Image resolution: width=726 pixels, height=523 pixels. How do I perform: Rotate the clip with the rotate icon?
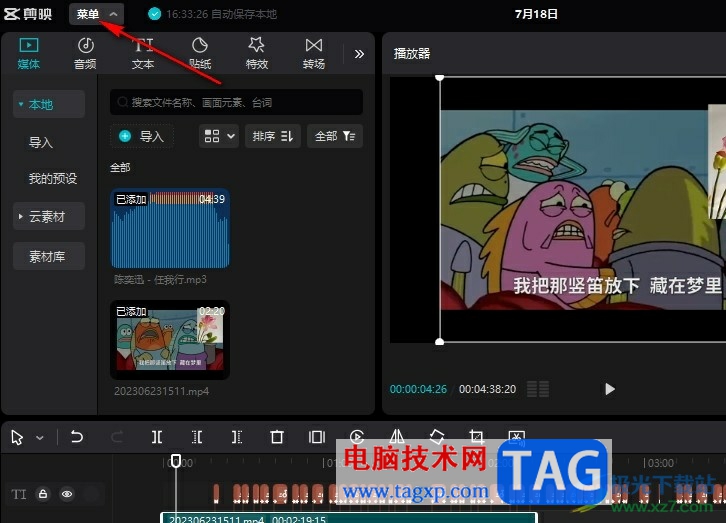pyautogui.click(x=437, y=436)
